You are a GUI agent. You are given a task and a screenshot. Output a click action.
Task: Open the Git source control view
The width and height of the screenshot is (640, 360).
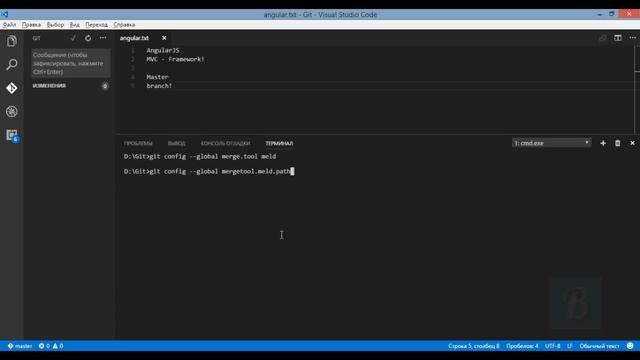[x=12, y=88]
